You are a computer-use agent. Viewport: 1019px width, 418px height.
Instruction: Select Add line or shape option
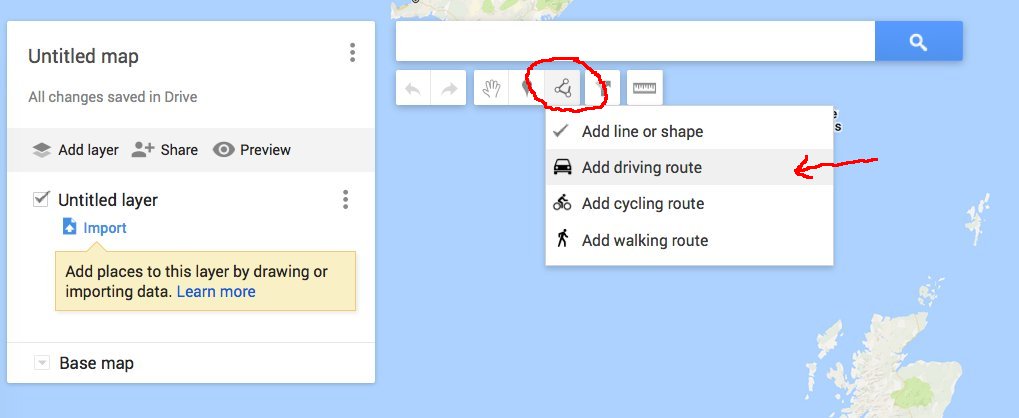[642, 132]
